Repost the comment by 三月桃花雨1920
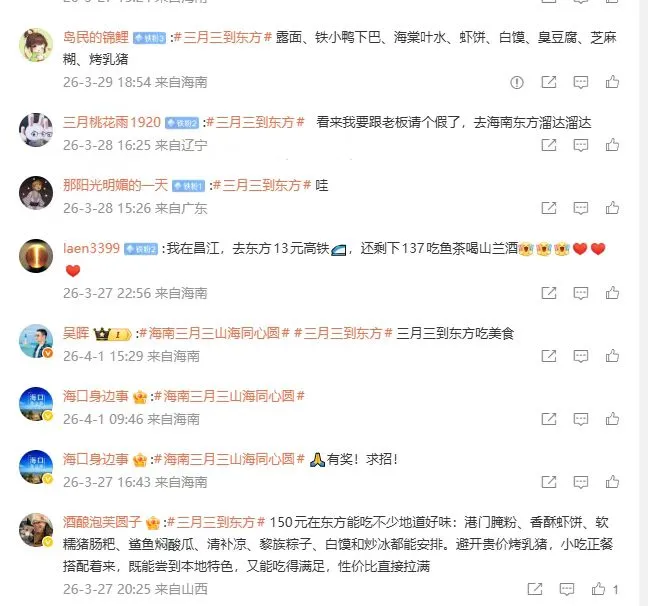 [x=548, y=145]
